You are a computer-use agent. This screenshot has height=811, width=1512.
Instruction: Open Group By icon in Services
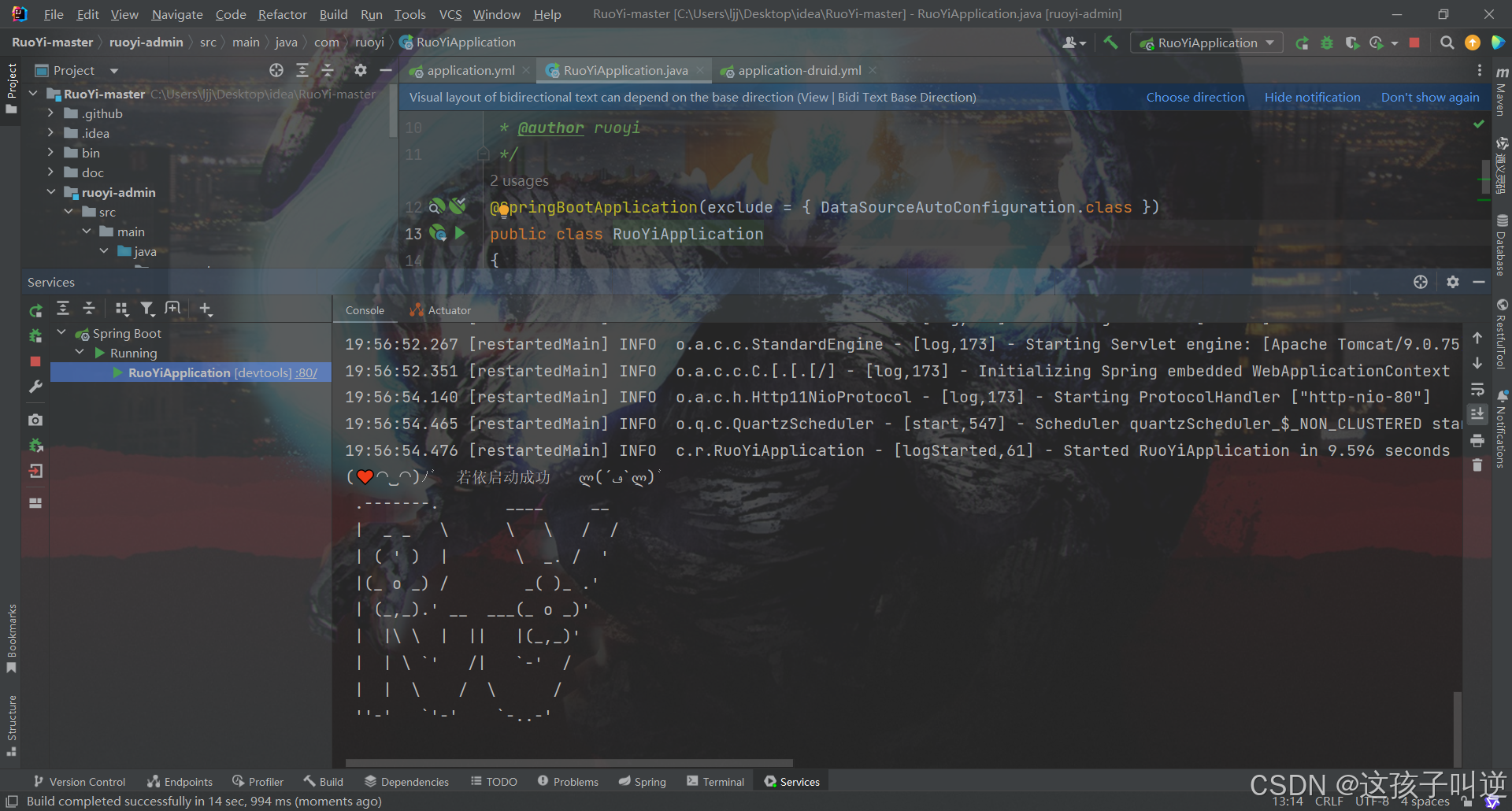pos(121,309)
